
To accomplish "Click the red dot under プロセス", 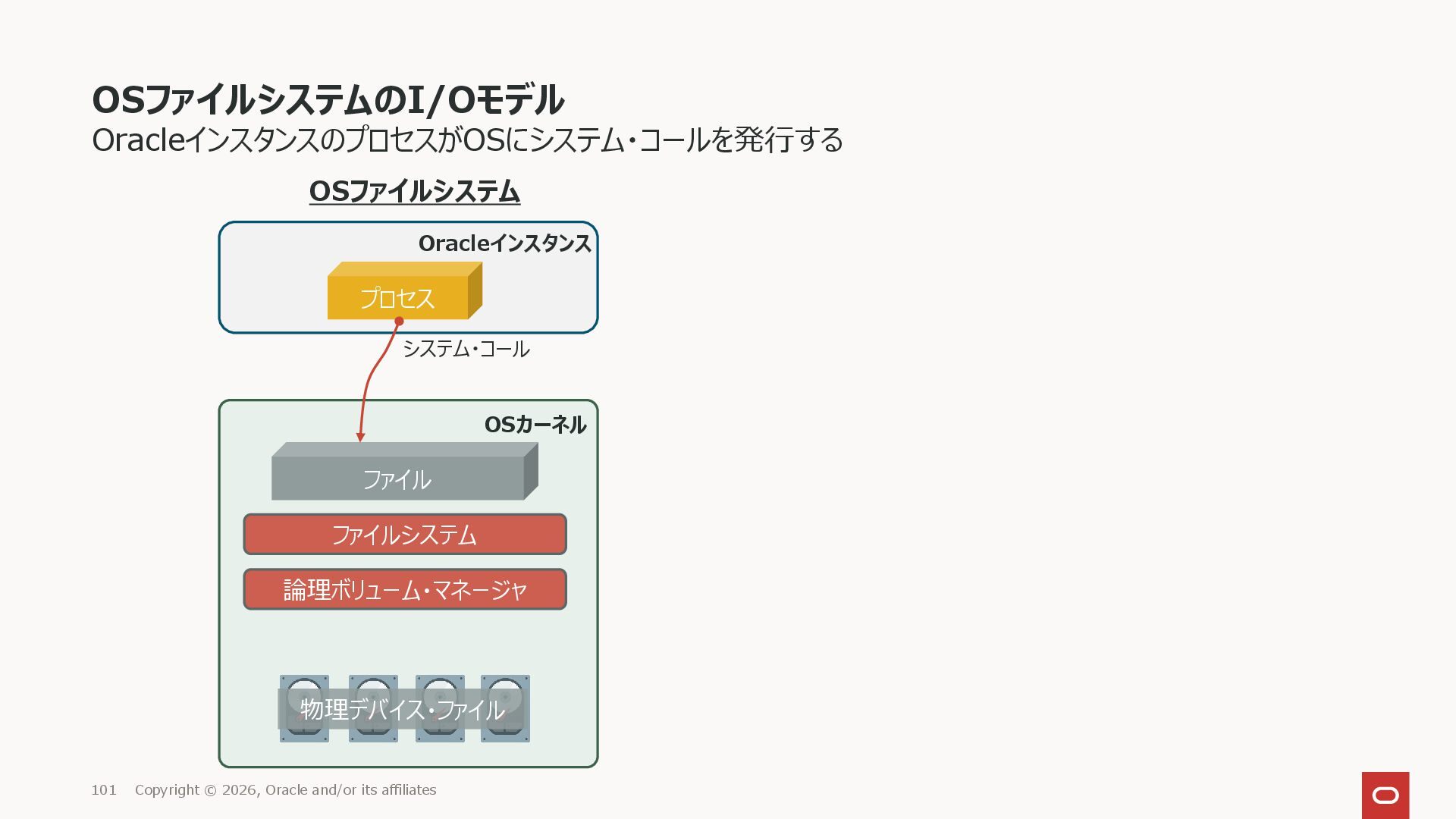I will pyautogui.click(x=399, y=322).
